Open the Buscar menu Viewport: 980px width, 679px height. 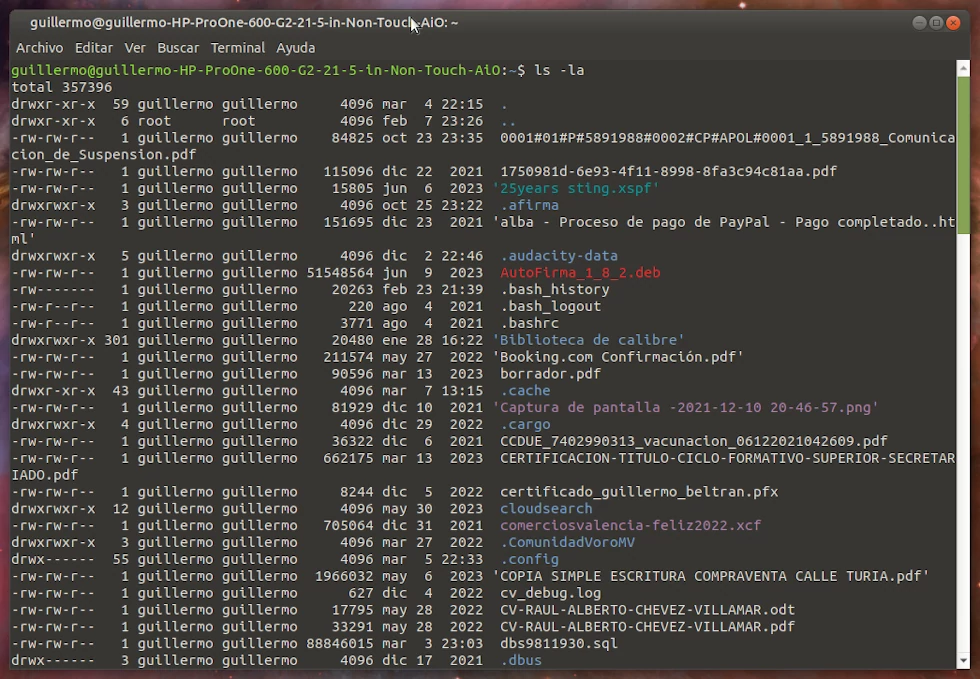tap(178, 48)
